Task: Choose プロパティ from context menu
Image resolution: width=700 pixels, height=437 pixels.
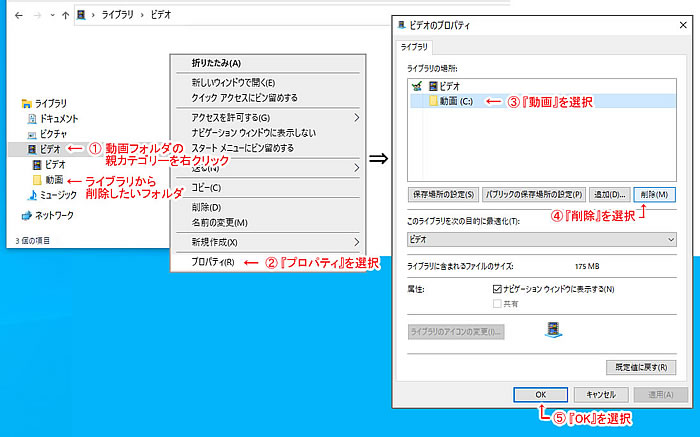Action: pyautogui.click(x=213, y=263)
